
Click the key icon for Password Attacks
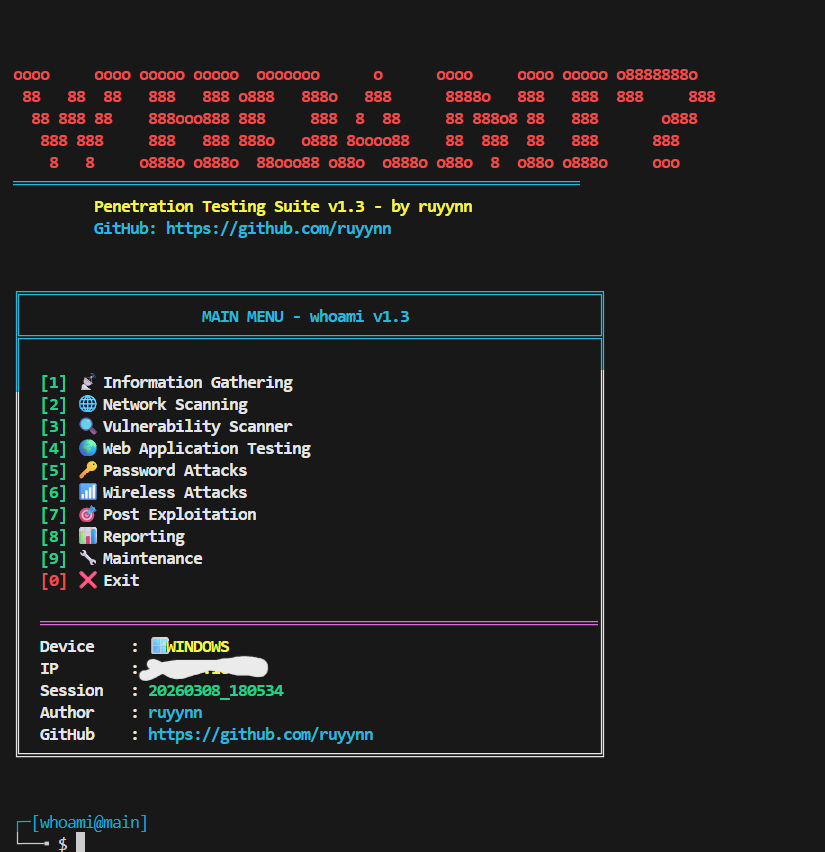pyautogui.click(x=88, y=471)
